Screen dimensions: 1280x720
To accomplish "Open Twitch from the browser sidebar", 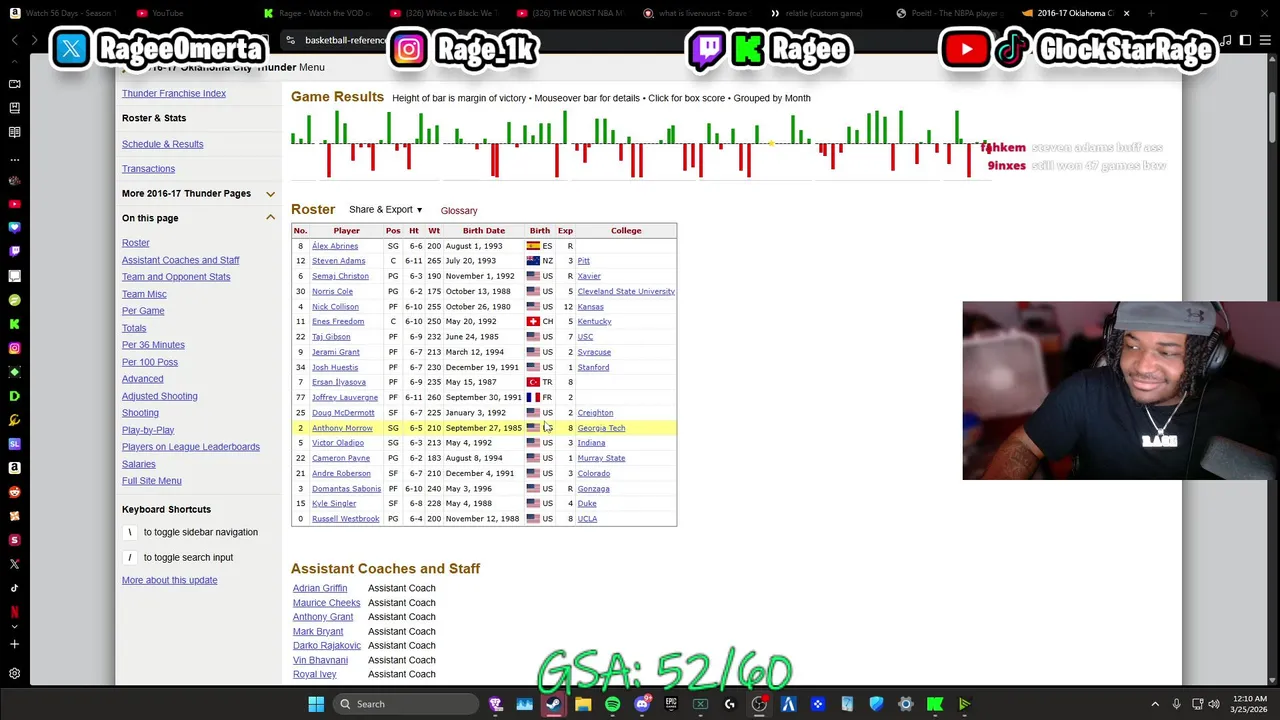I will click(x=14, y=252).
